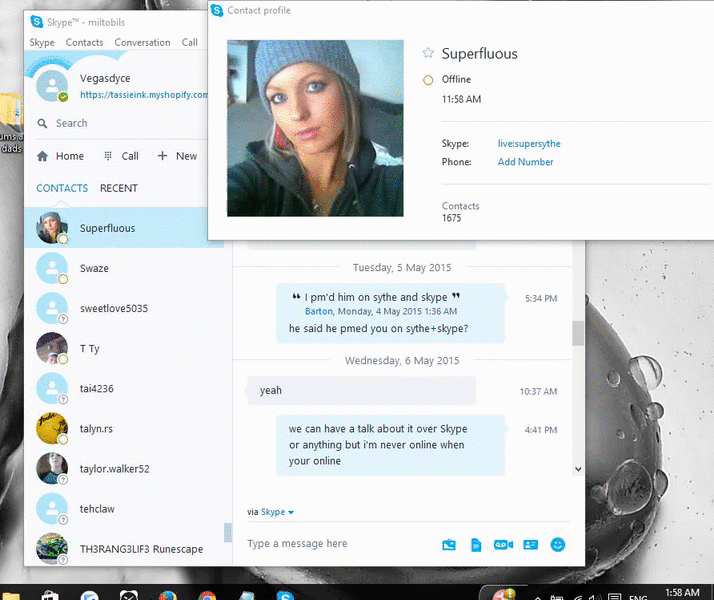Screen dimensions: 714x600
Task: Click the online status badge on Vegasdyce avatar
Action: tap(63, 97)
